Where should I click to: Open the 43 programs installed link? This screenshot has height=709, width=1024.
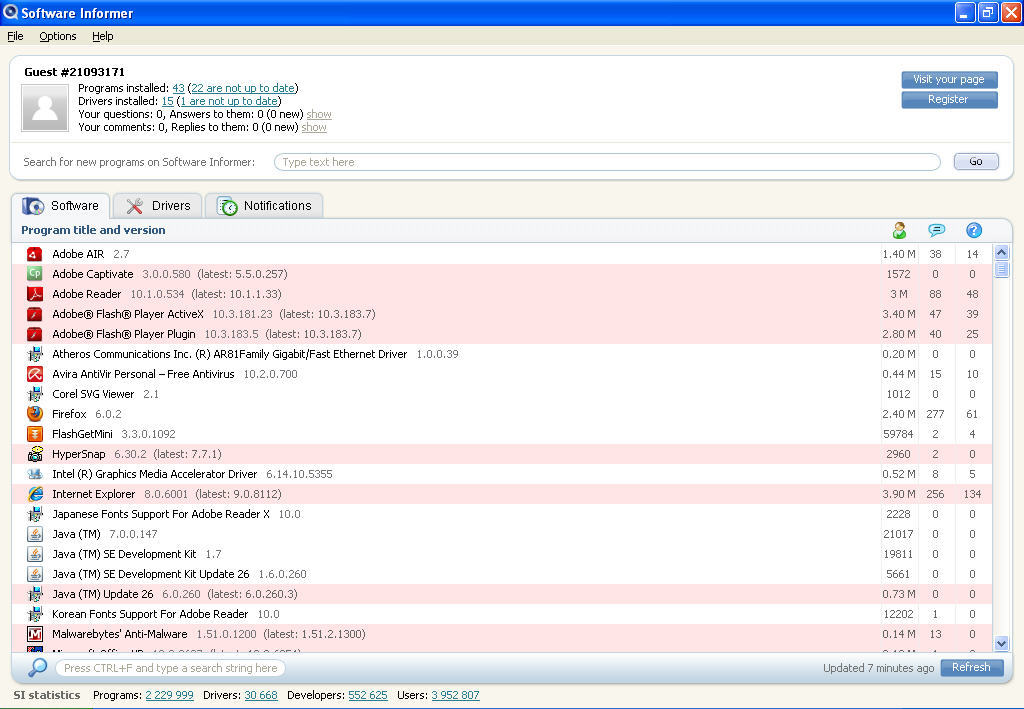click(178, 88)
